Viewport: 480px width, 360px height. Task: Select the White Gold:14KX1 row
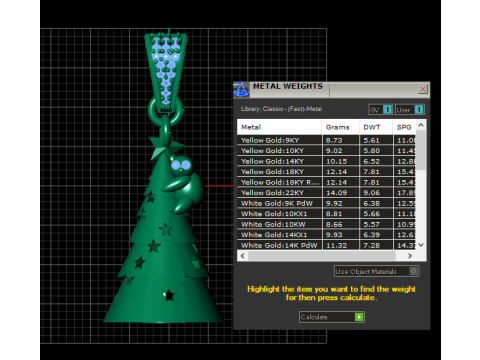pyautogui.click(x=326, y=235)
